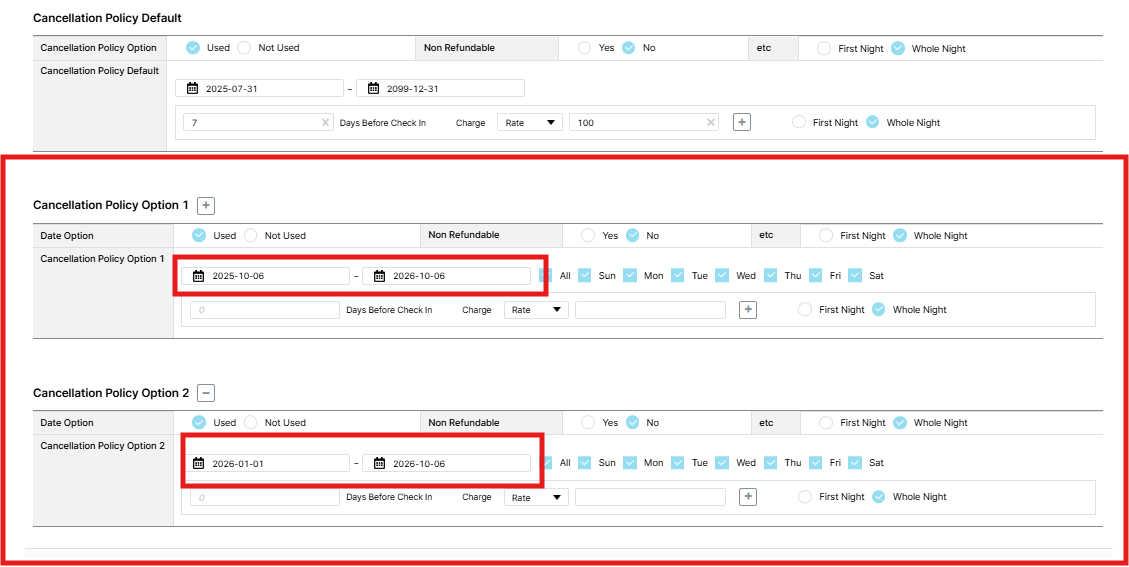The width and height of the screenshot is (1129, 567).
Task: Toggle Option 2 Fri checkbox
Action: (x=816, y=463)
